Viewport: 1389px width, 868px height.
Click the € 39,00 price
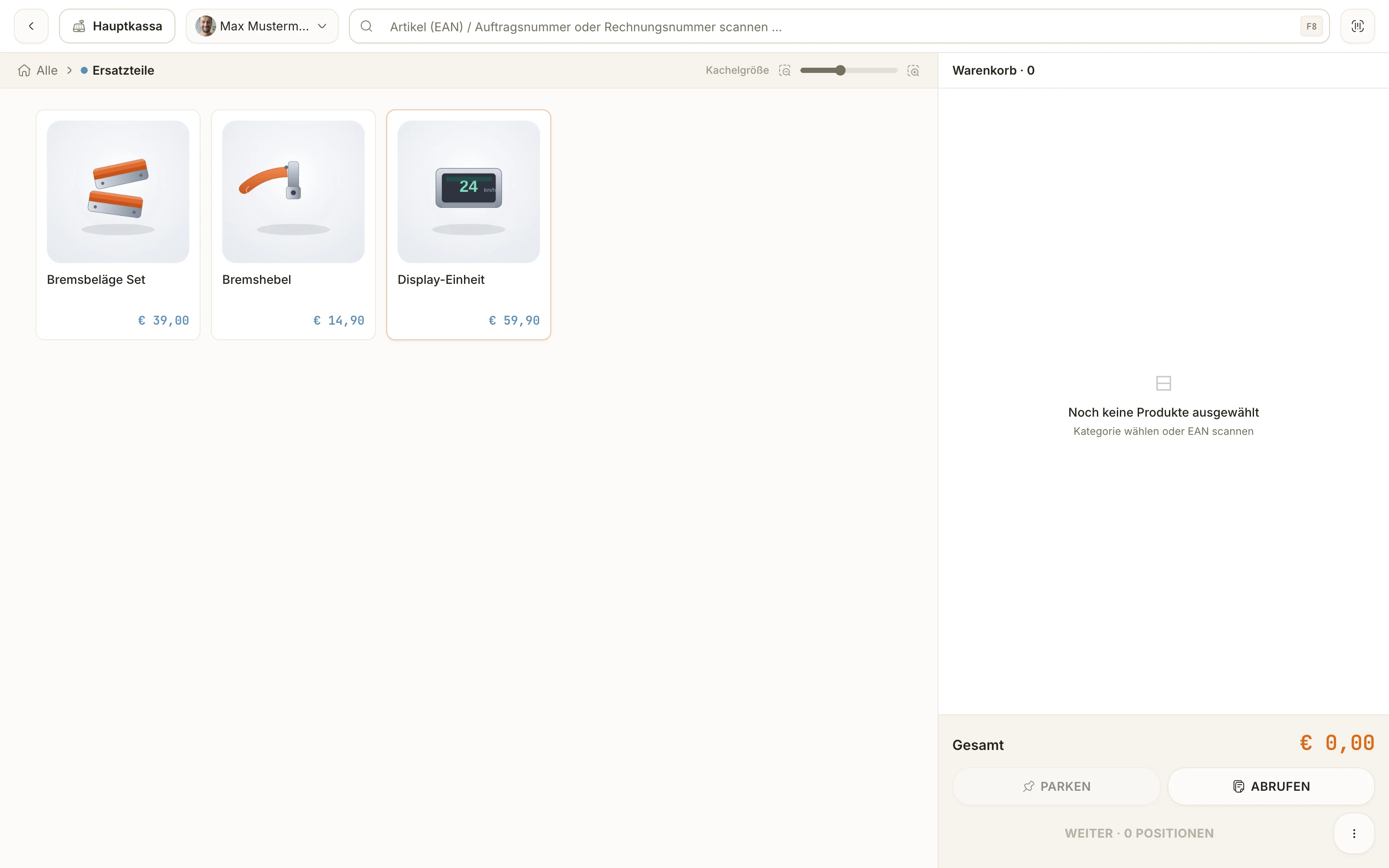click(164, 320)
